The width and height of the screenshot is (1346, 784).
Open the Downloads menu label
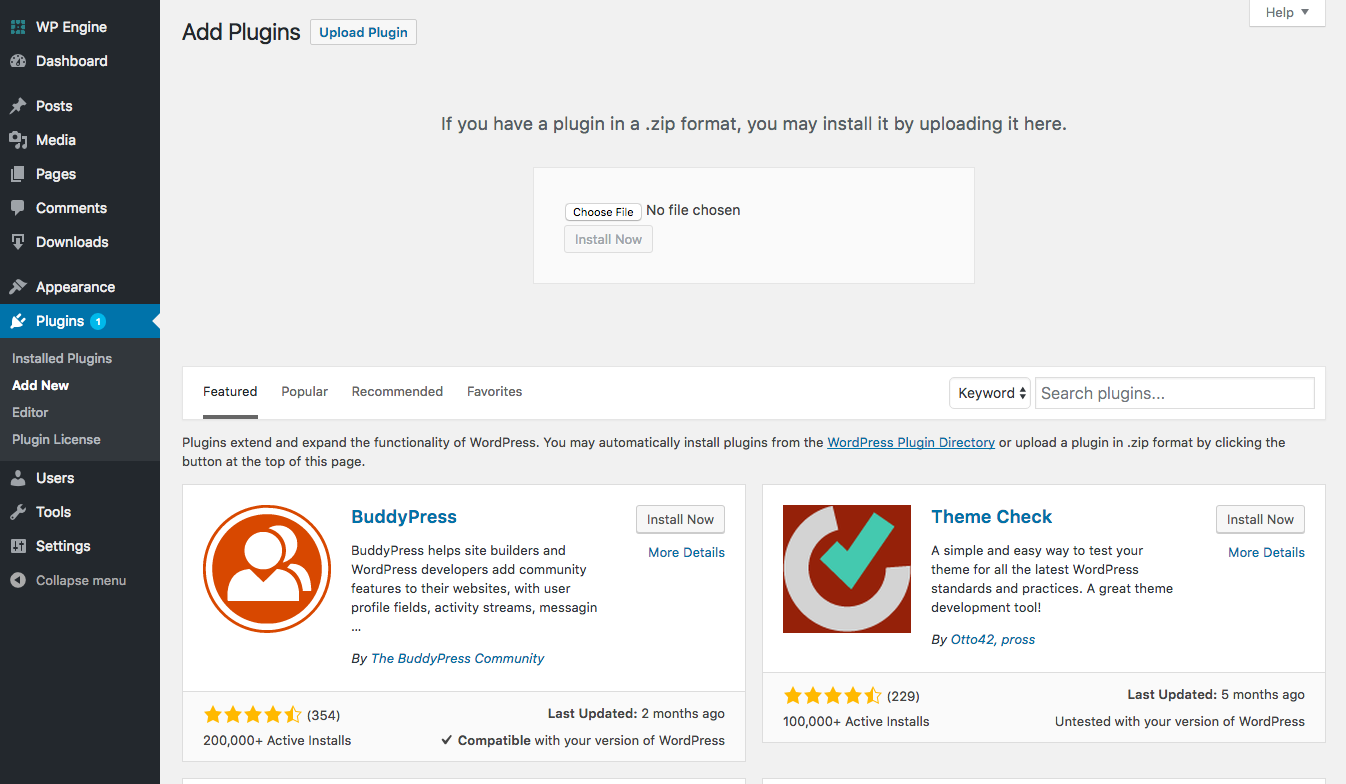(72, 242)
